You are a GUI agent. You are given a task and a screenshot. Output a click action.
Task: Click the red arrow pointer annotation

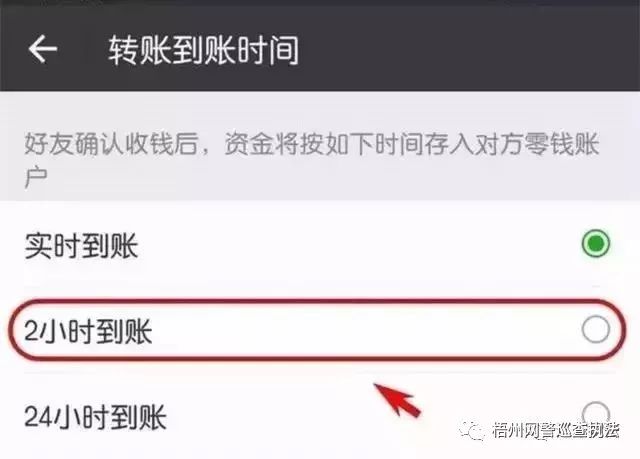(397, 400)
